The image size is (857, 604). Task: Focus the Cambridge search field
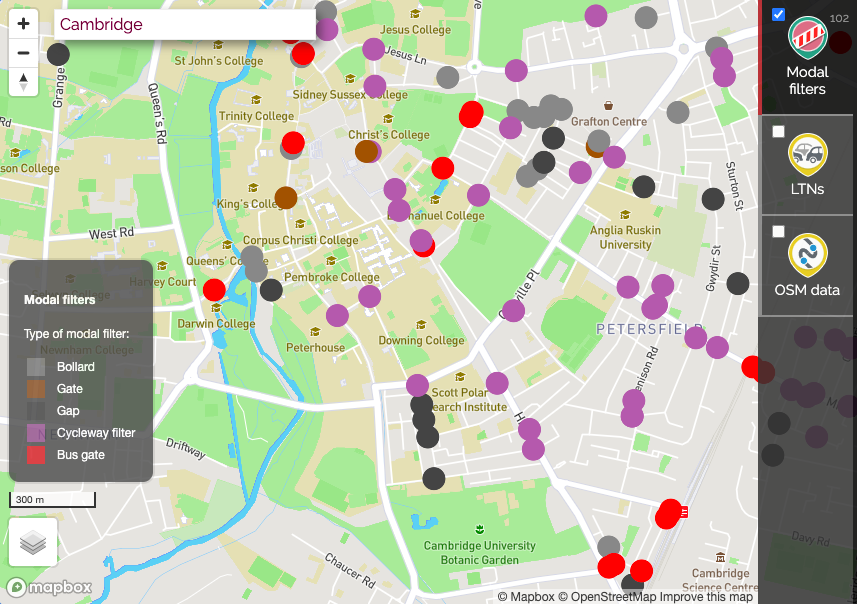pyautogui.click(x=185, y=24)
